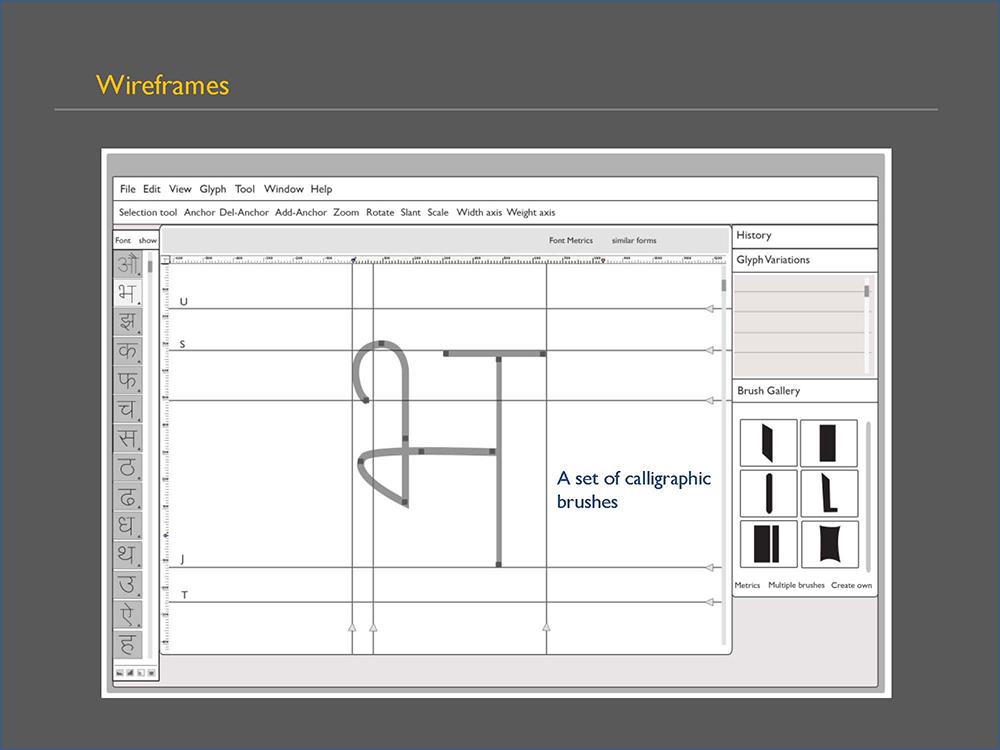Screen dimensions: 1000x750
Task: Click the Glyph Variations scrollbar thumb
Action: pos(867,291)
